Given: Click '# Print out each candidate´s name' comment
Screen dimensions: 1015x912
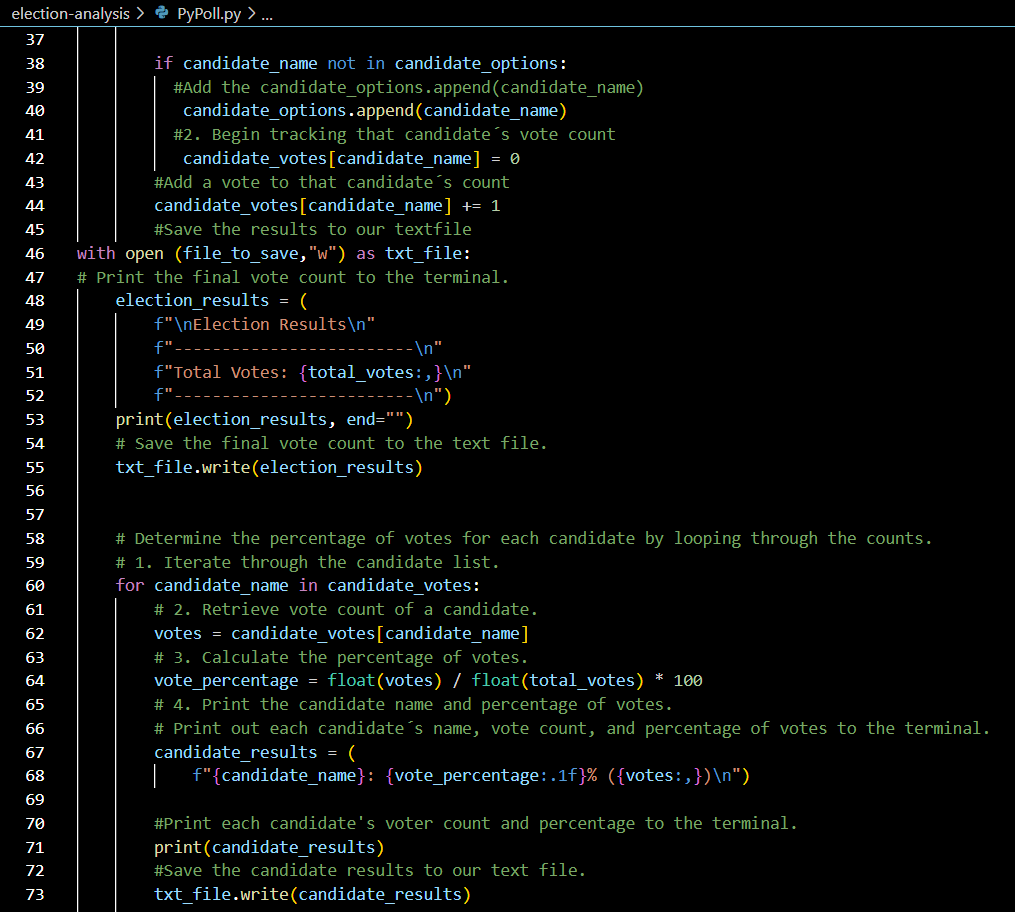Looking at the screenshot, I should click(x=572, y=729).
